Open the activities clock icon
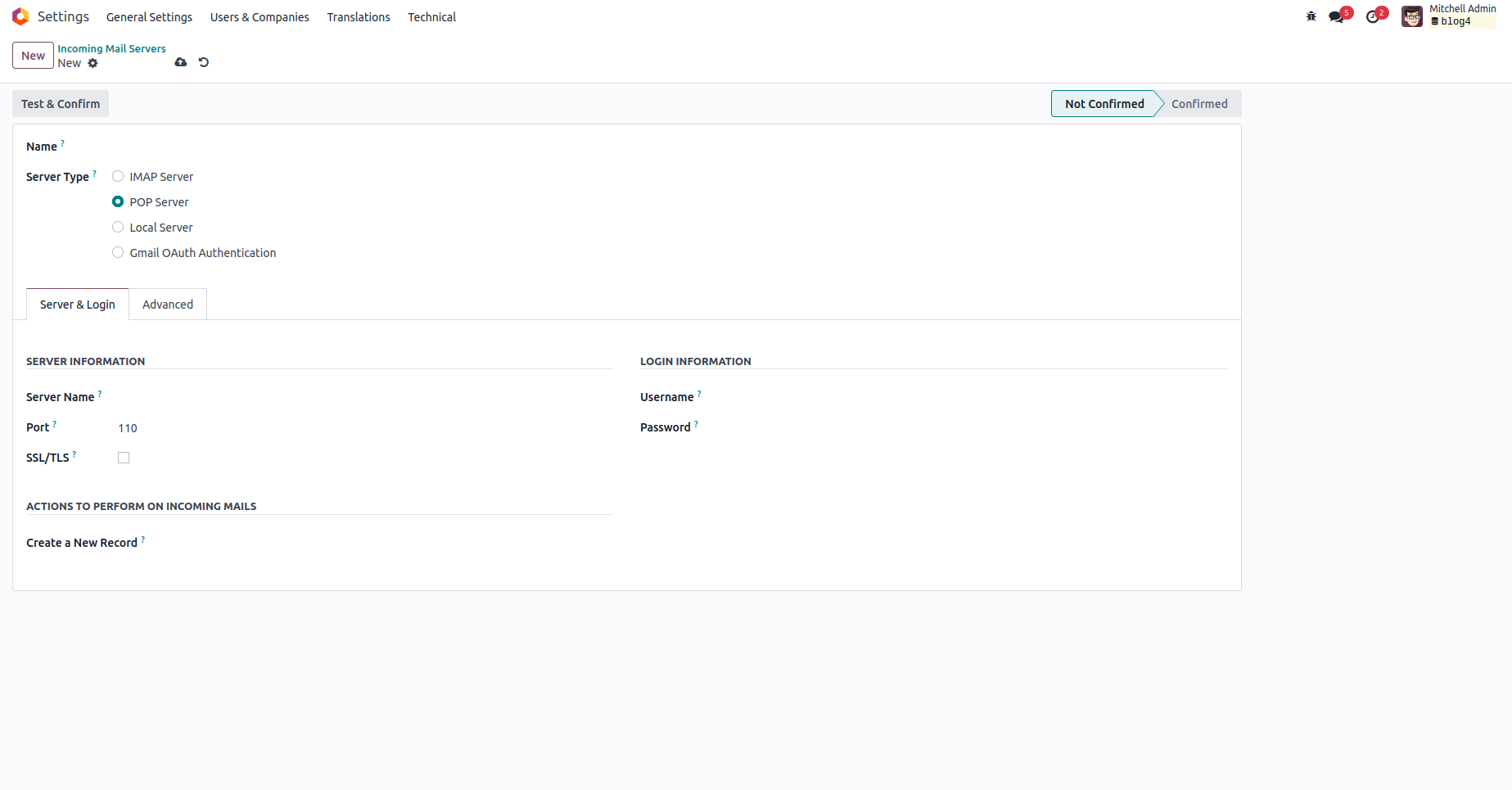The width and height of the screenshot is (1512, 790). 1373,16
